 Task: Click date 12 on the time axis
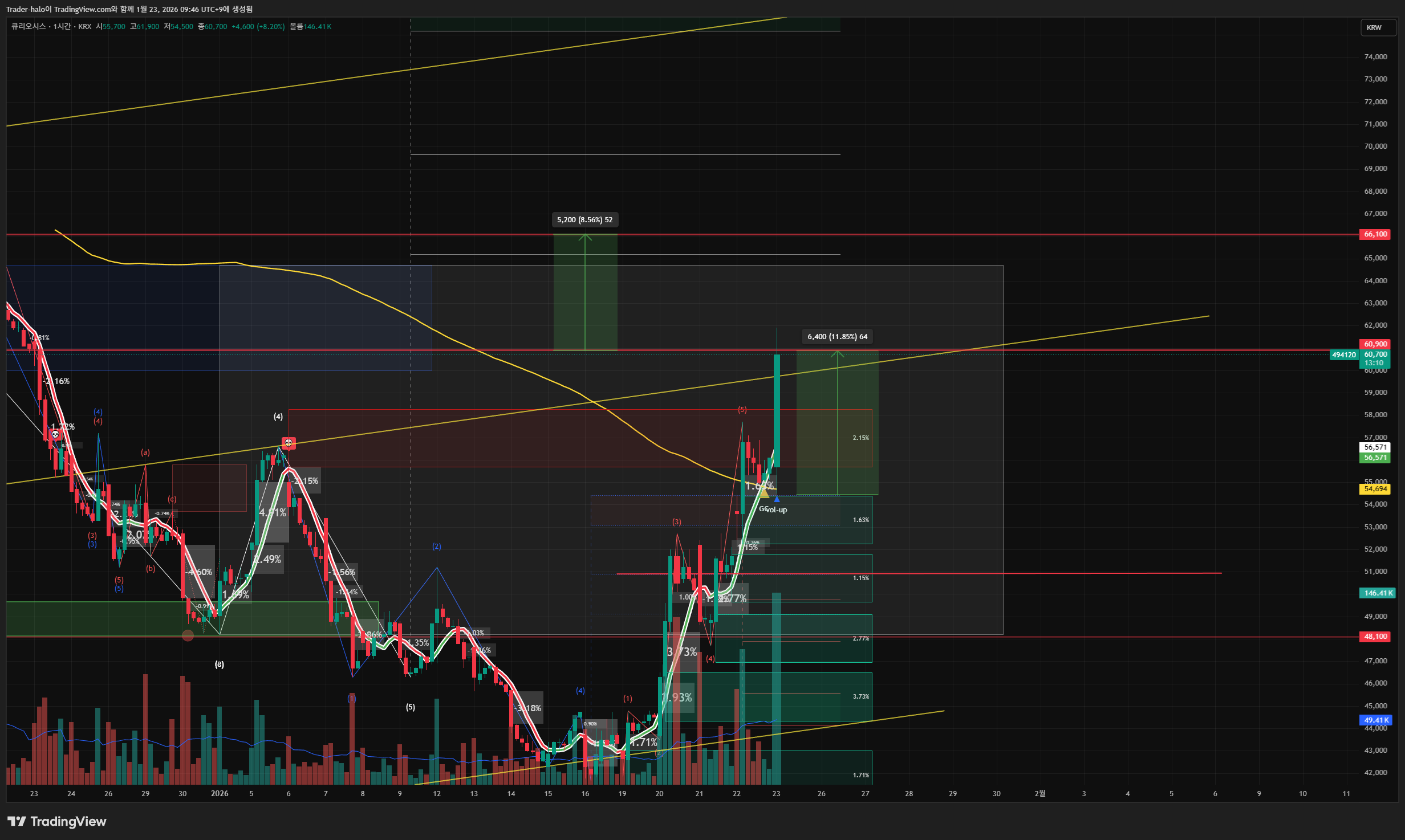[x=437, y=794]
